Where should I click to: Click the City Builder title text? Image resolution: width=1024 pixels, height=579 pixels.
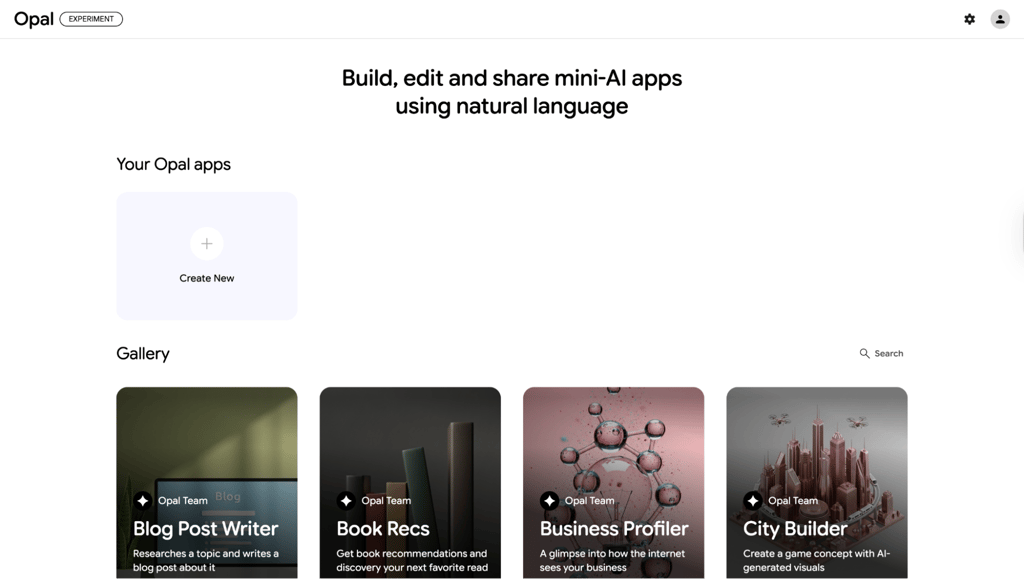tap(795, 529)
